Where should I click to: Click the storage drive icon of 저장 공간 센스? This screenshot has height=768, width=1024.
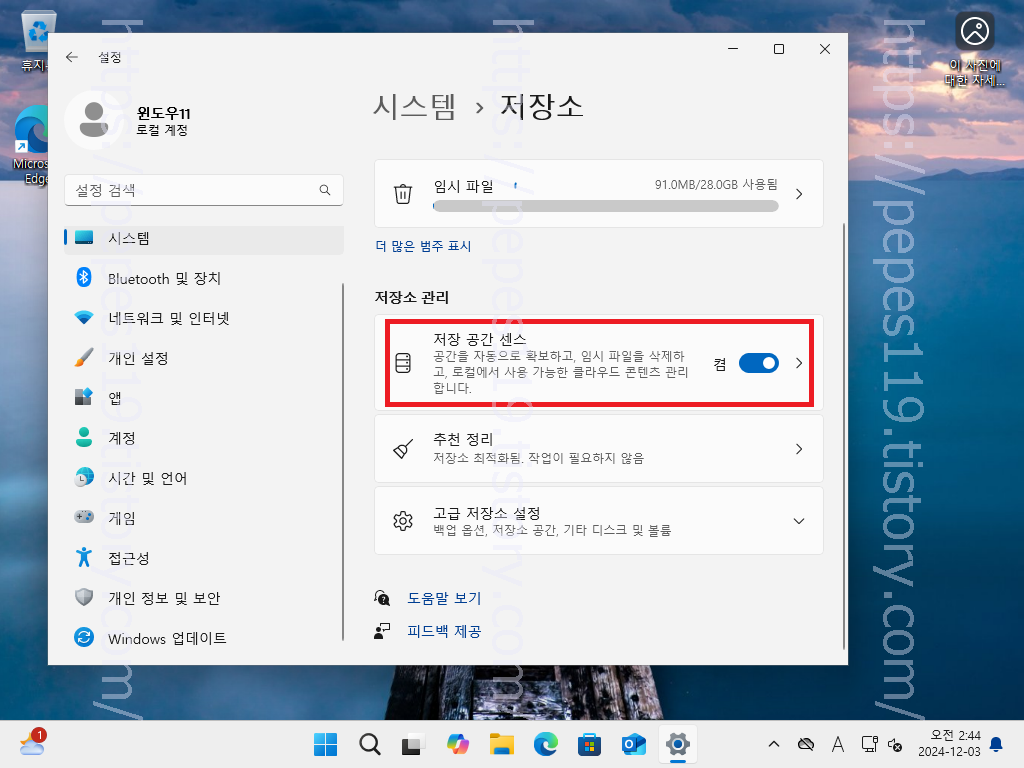point(403,363)
